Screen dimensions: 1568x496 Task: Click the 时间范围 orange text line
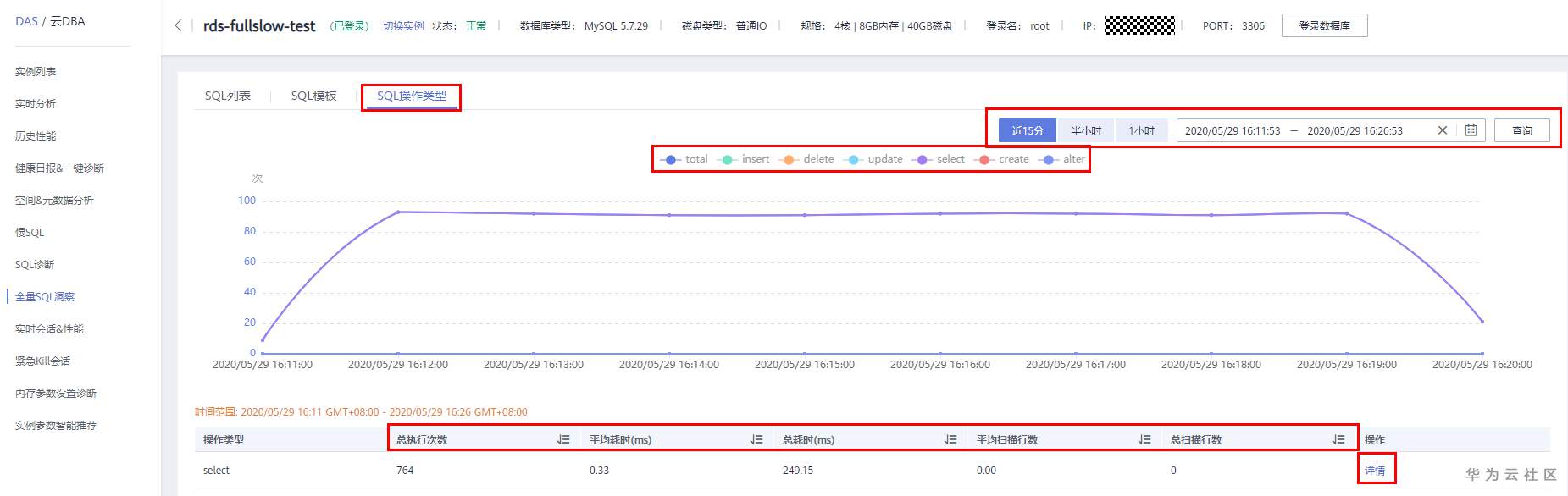click(361, 412)
